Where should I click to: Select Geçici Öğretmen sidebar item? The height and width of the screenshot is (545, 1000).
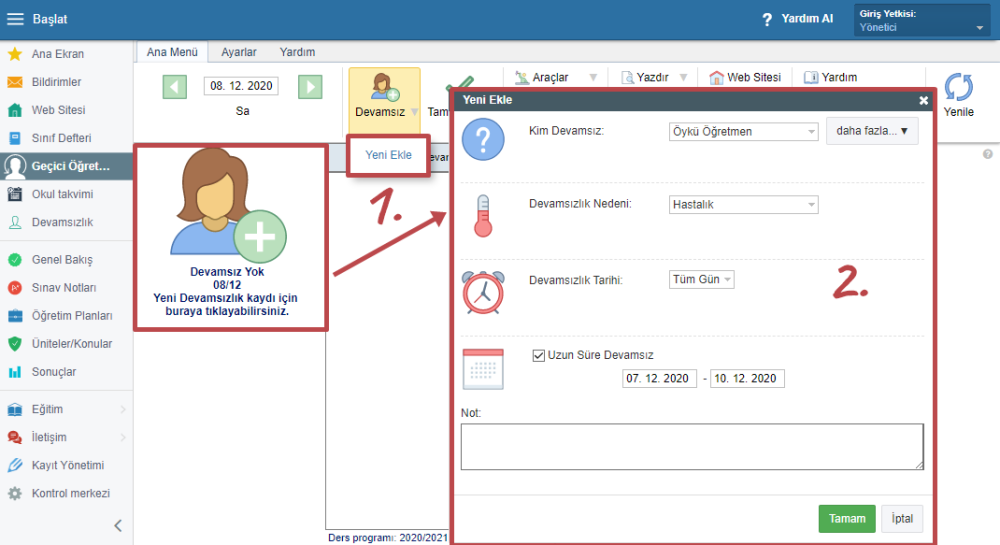tap(66, 166)
